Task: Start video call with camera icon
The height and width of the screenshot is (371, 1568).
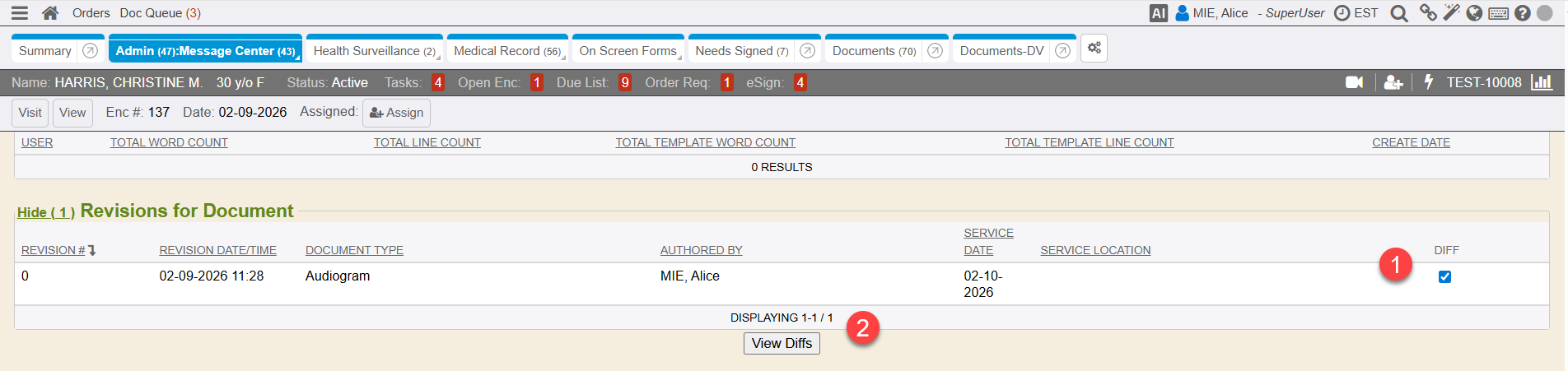Action: [1354, 82]
